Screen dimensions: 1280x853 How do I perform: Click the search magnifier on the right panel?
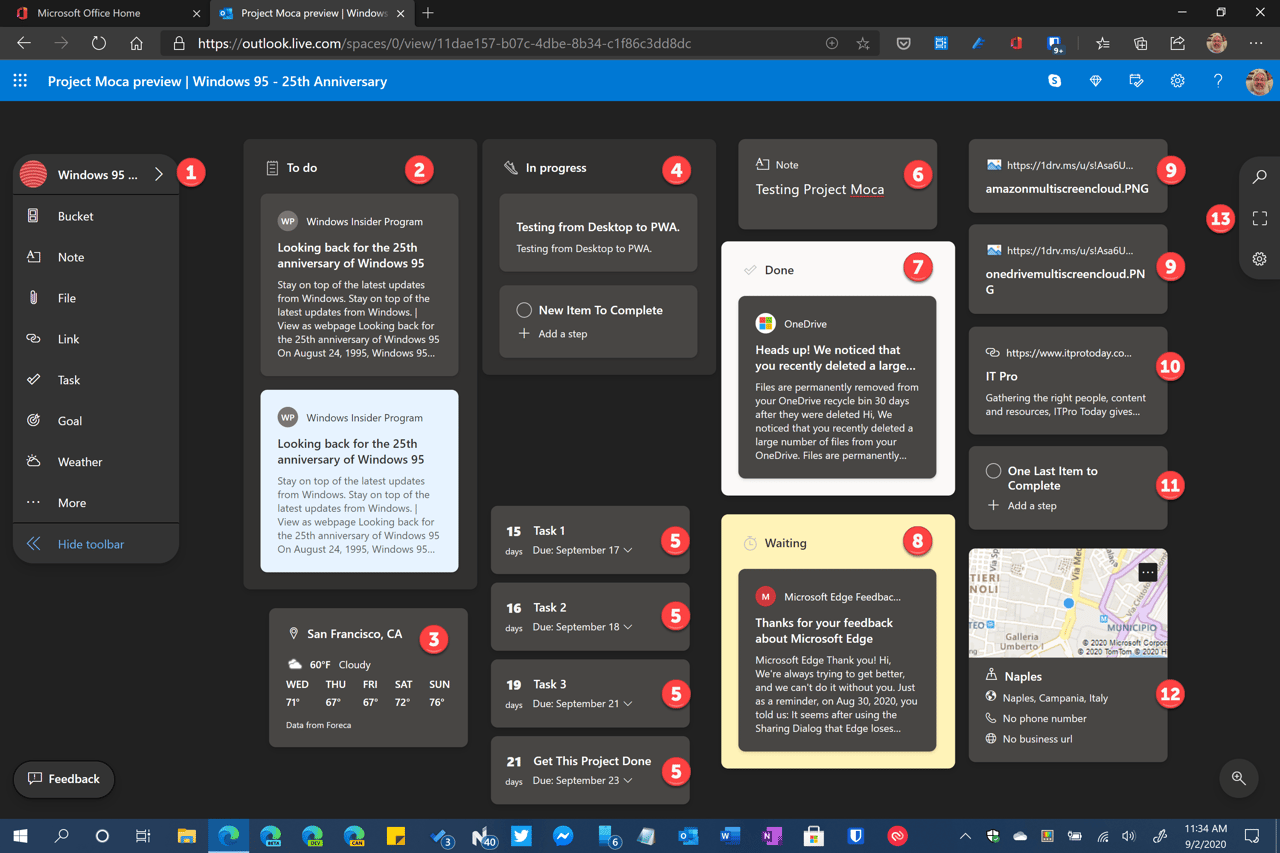pos(1259,177)
